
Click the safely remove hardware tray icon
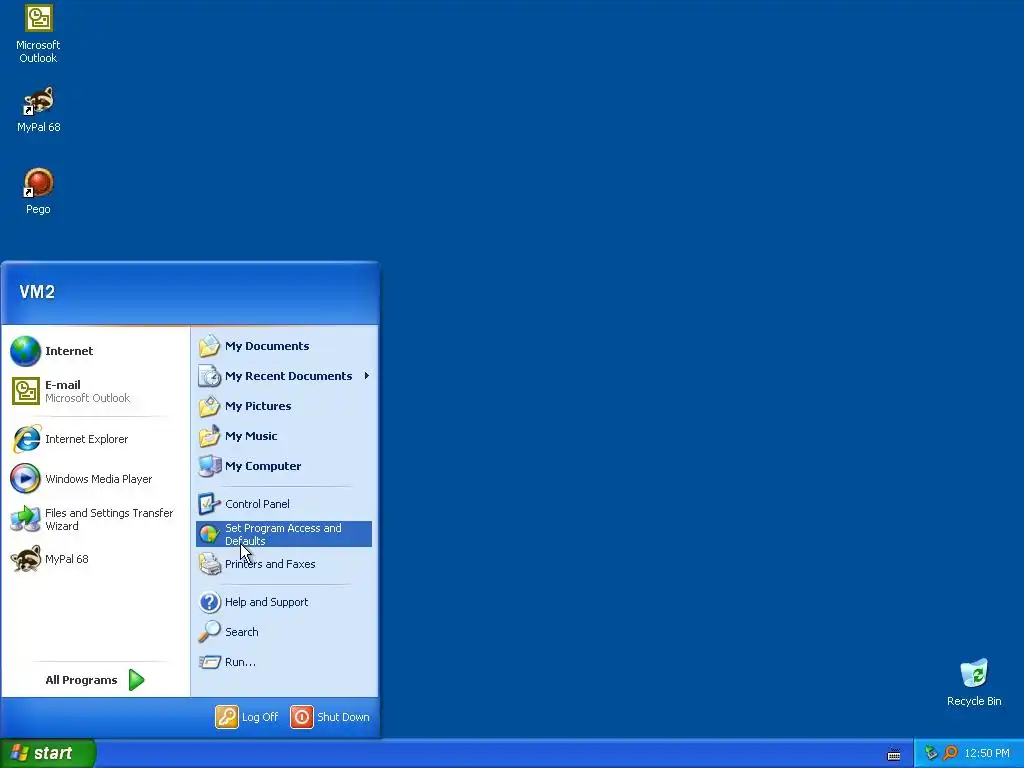coord(931,753)
